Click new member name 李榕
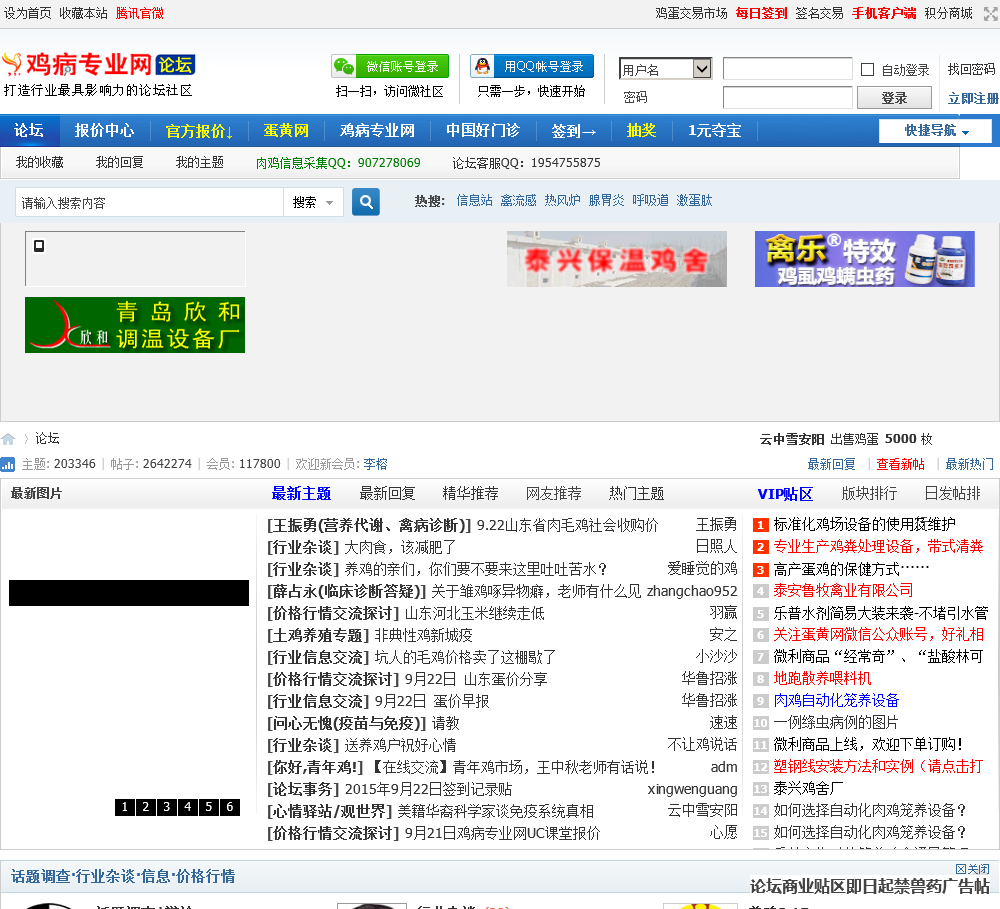Image resolution: width=1000 pixels, height=909 pixels. (x=375, y=464)
